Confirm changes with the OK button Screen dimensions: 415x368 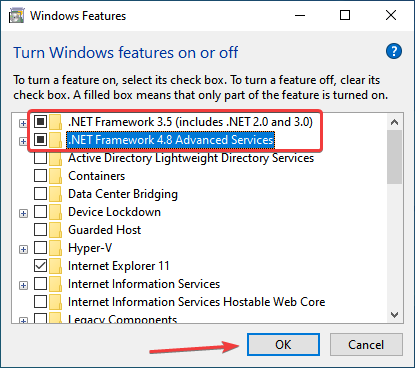283,344
